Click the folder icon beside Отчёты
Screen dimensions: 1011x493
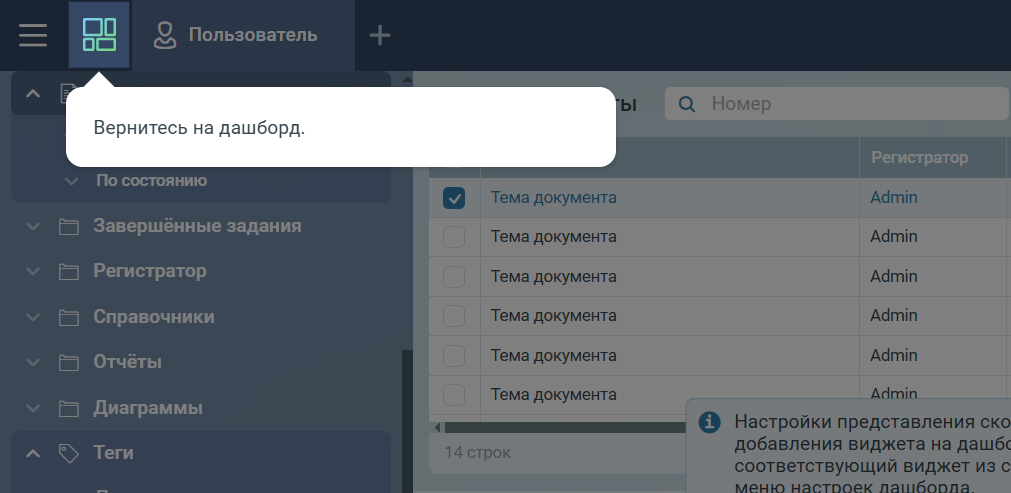point(69,362)
